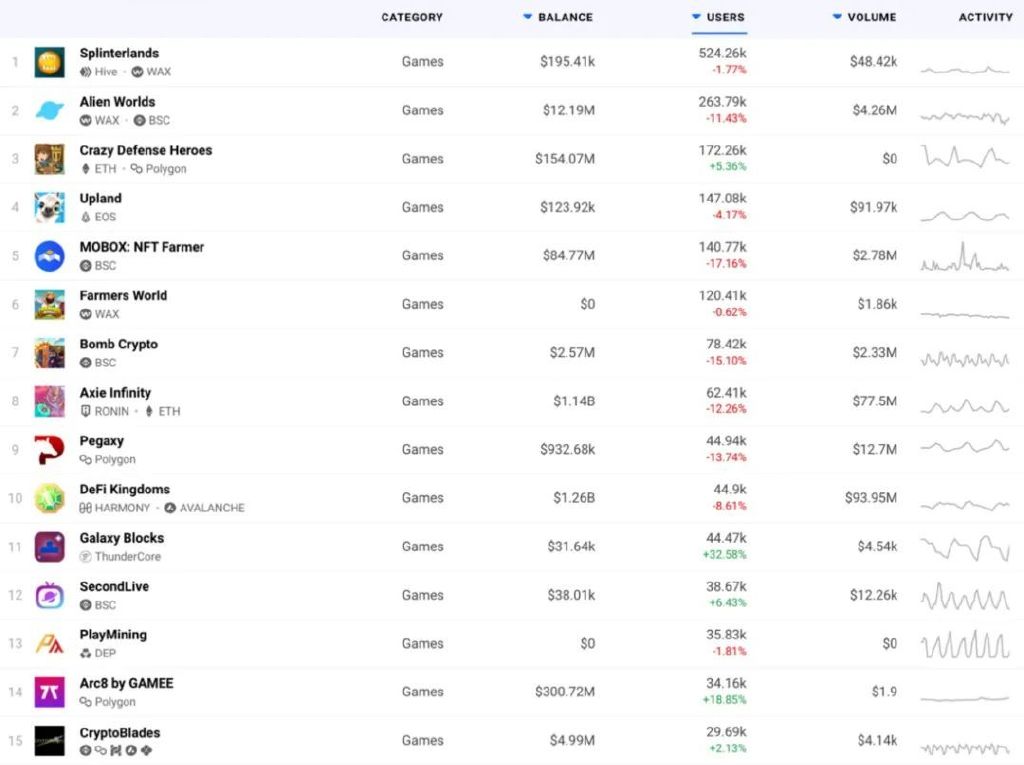The image size is (1024, 765).
Task: Click the $91.97k volume for Upland
Action: [x=873, y=207]
